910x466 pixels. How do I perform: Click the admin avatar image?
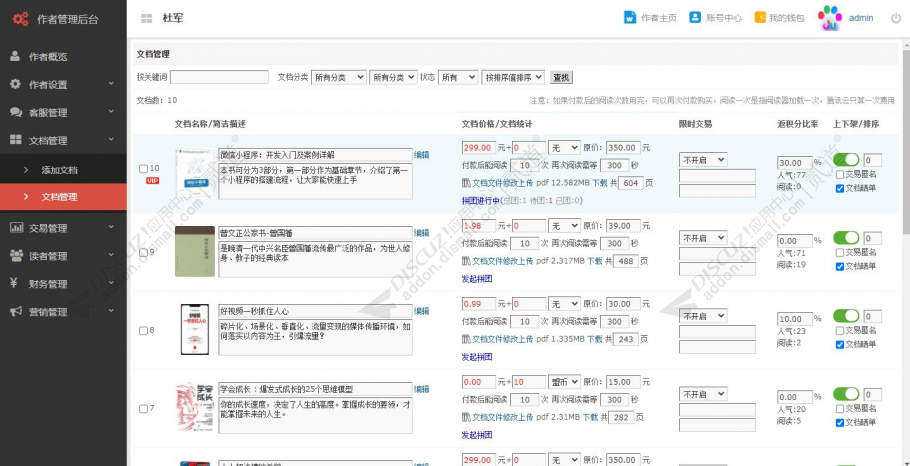pyautogui.click(x=829, y=18)
